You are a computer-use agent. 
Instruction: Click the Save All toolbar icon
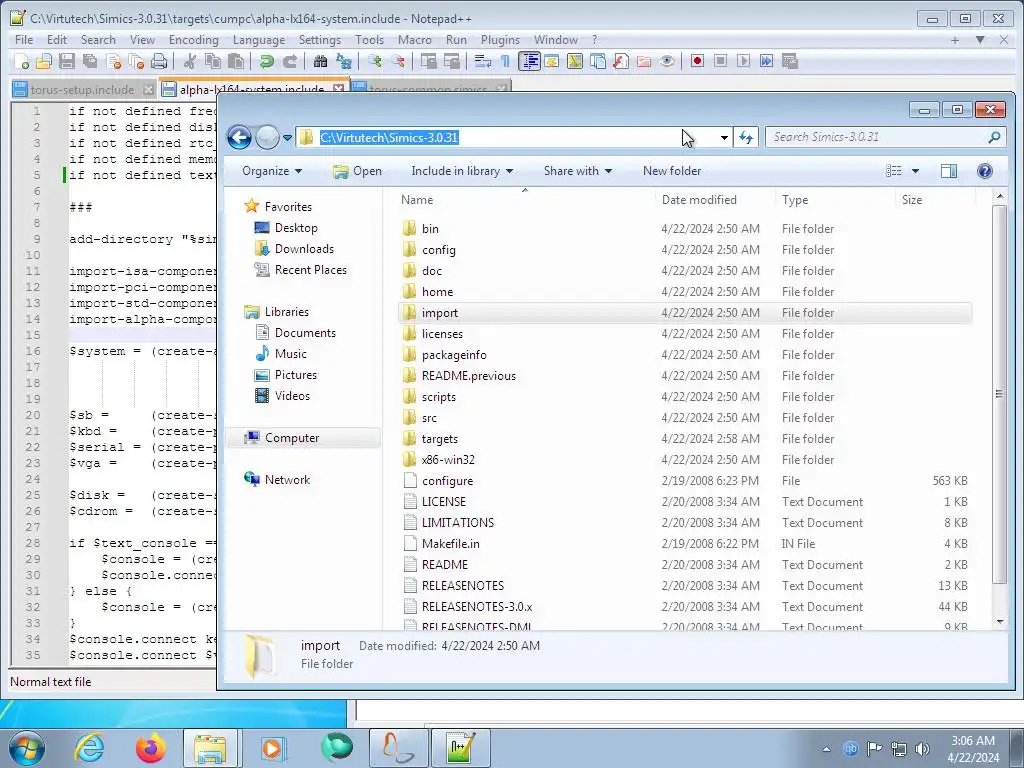[x=89, y=61]
